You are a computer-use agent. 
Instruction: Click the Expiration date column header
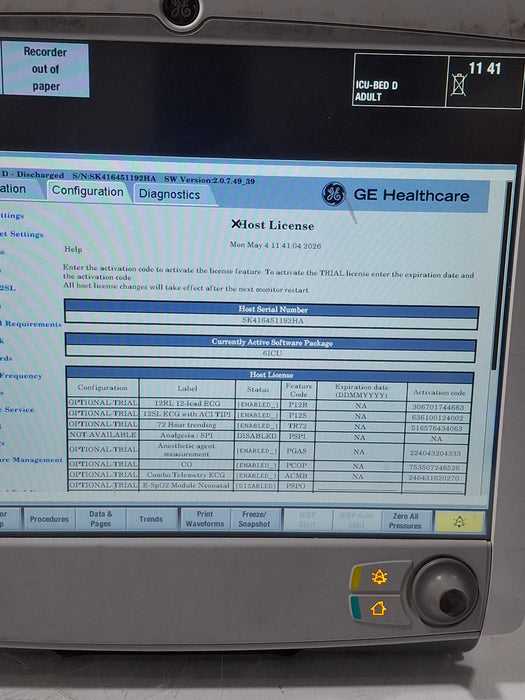point(362,391)
